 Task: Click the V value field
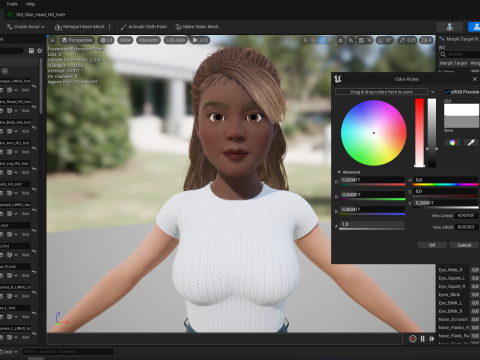coord(446,203)
